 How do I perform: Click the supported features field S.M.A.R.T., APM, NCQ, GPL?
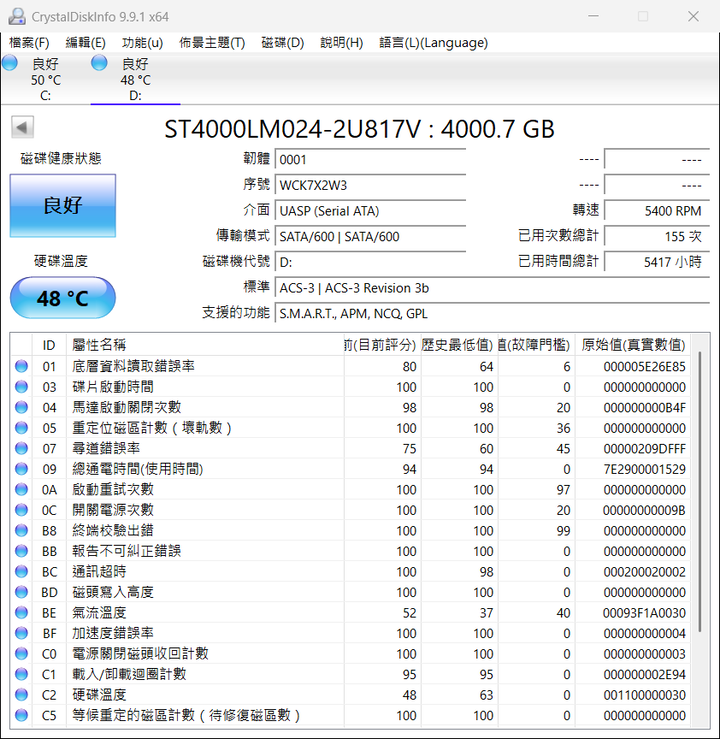pyautogui.click(x=492, y=313)
